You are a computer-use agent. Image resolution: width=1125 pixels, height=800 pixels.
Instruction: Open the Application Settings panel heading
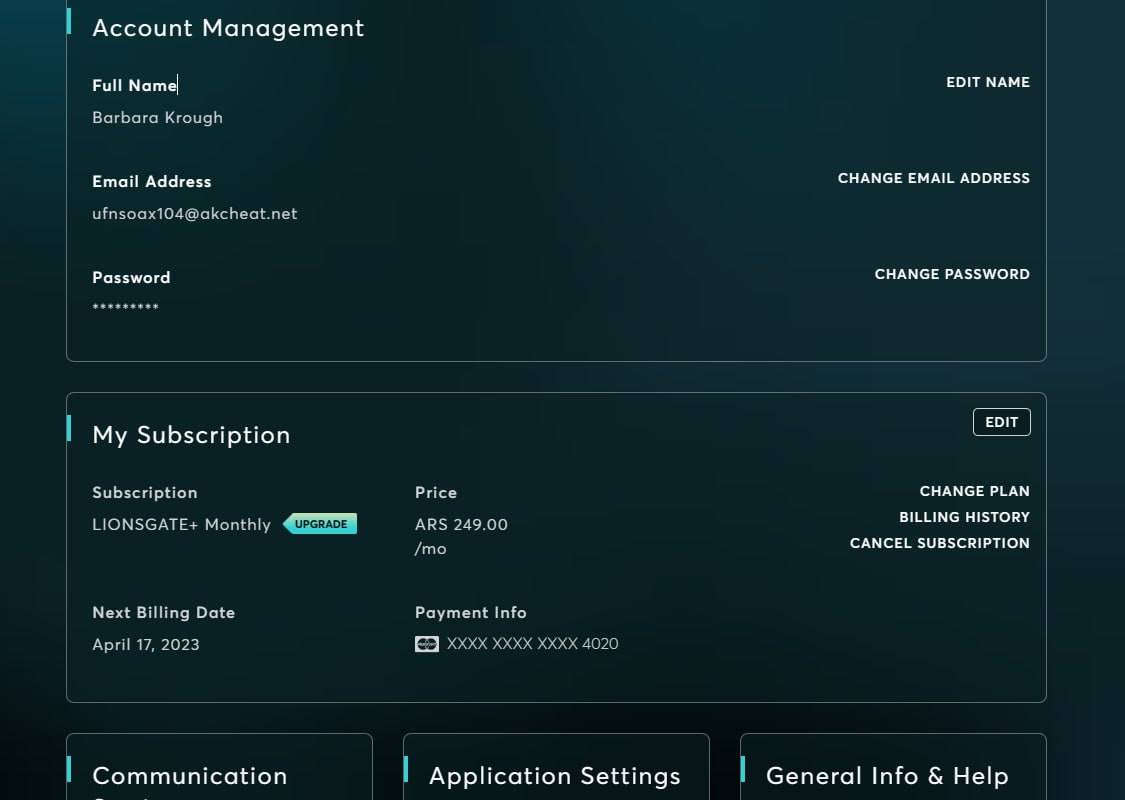pos(554,776)
